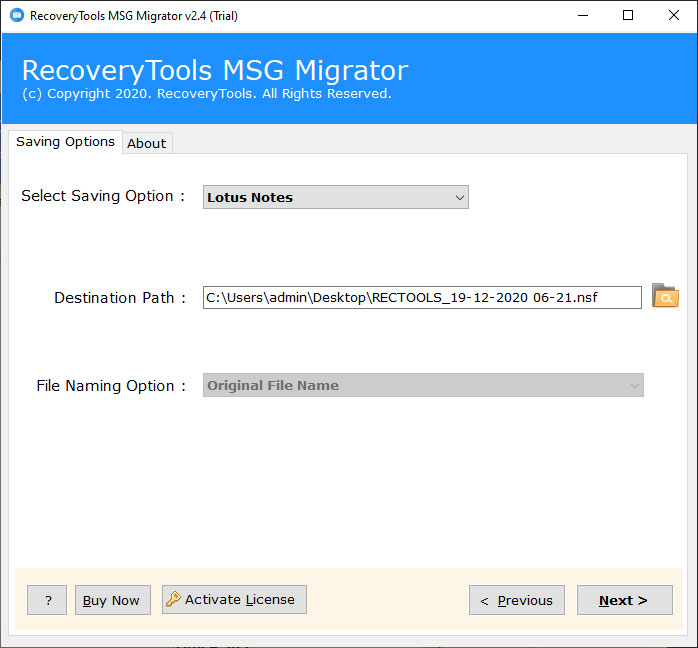698x648 pixels.
Task: Open the Select Saving Option dropdown
Action: click(x=336, y=197)
